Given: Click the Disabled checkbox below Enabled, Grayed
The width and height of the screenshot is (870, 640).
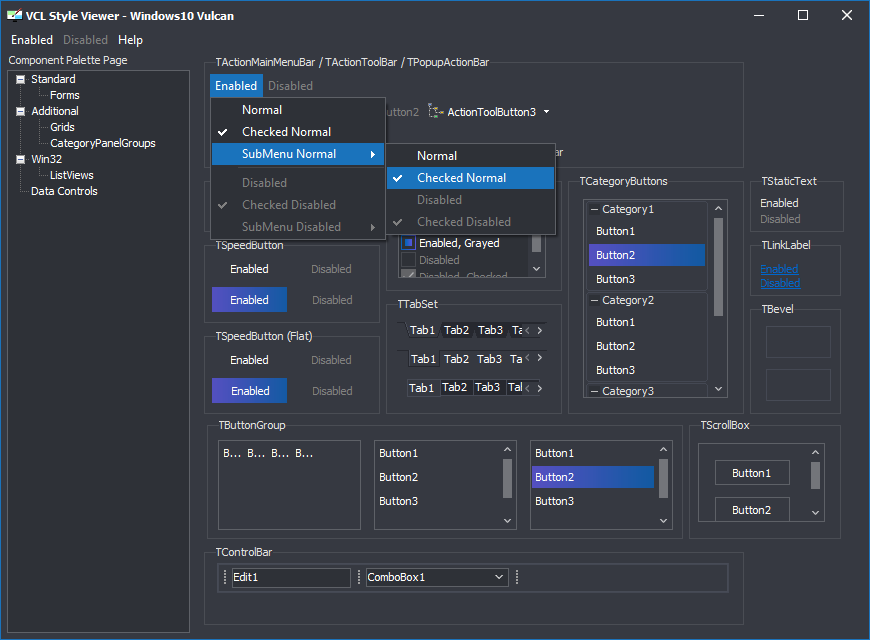Looking at the screenshot, I should click(x=408, y=260).
